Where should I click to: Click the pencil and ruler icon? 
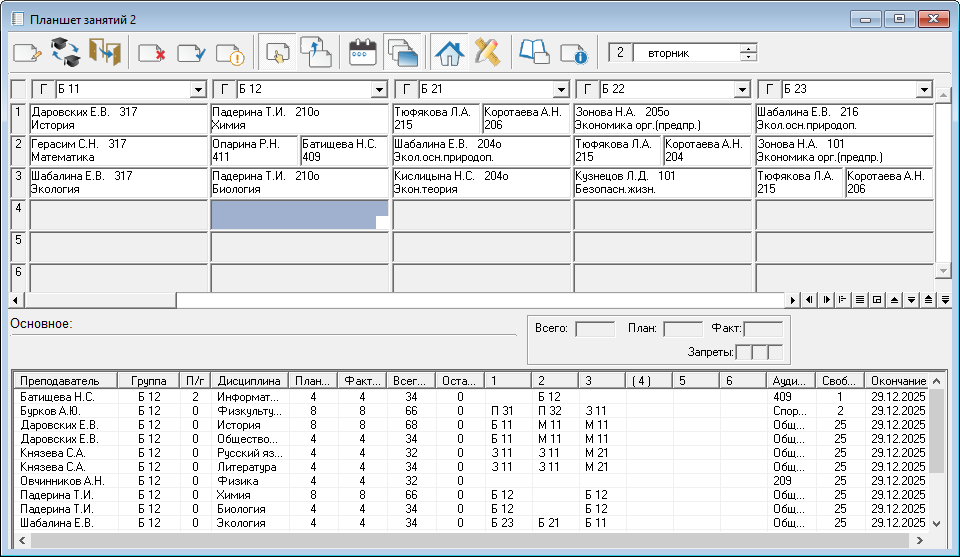click(x=487, y=53)
